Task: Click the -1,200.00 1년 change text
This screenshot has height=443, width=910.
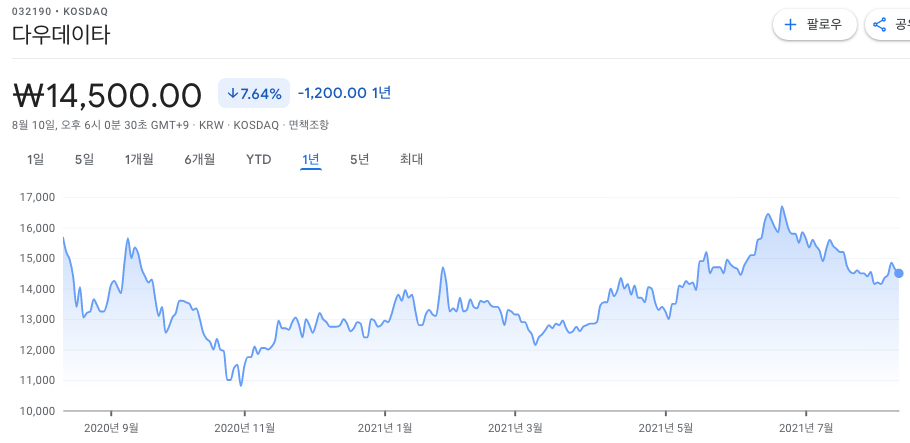Action: click(344, 93)
